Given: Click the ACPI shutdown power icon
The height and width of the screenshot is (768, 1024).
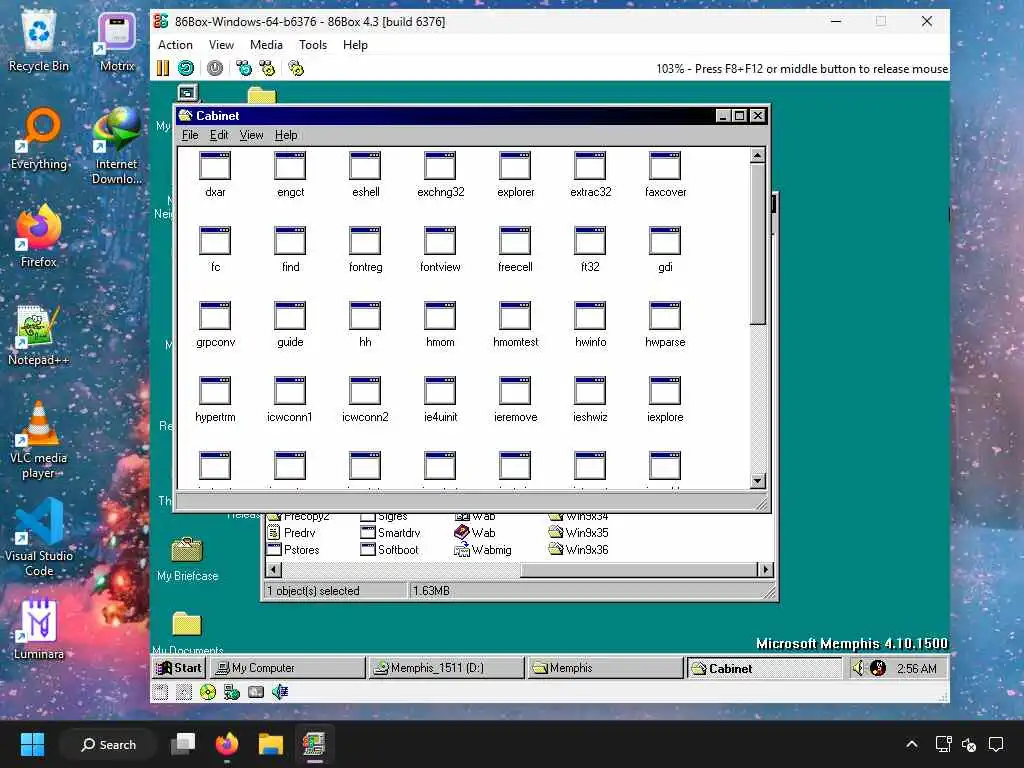Looking at the screenshot, I should pyautogui.click(x=215, y=68).
